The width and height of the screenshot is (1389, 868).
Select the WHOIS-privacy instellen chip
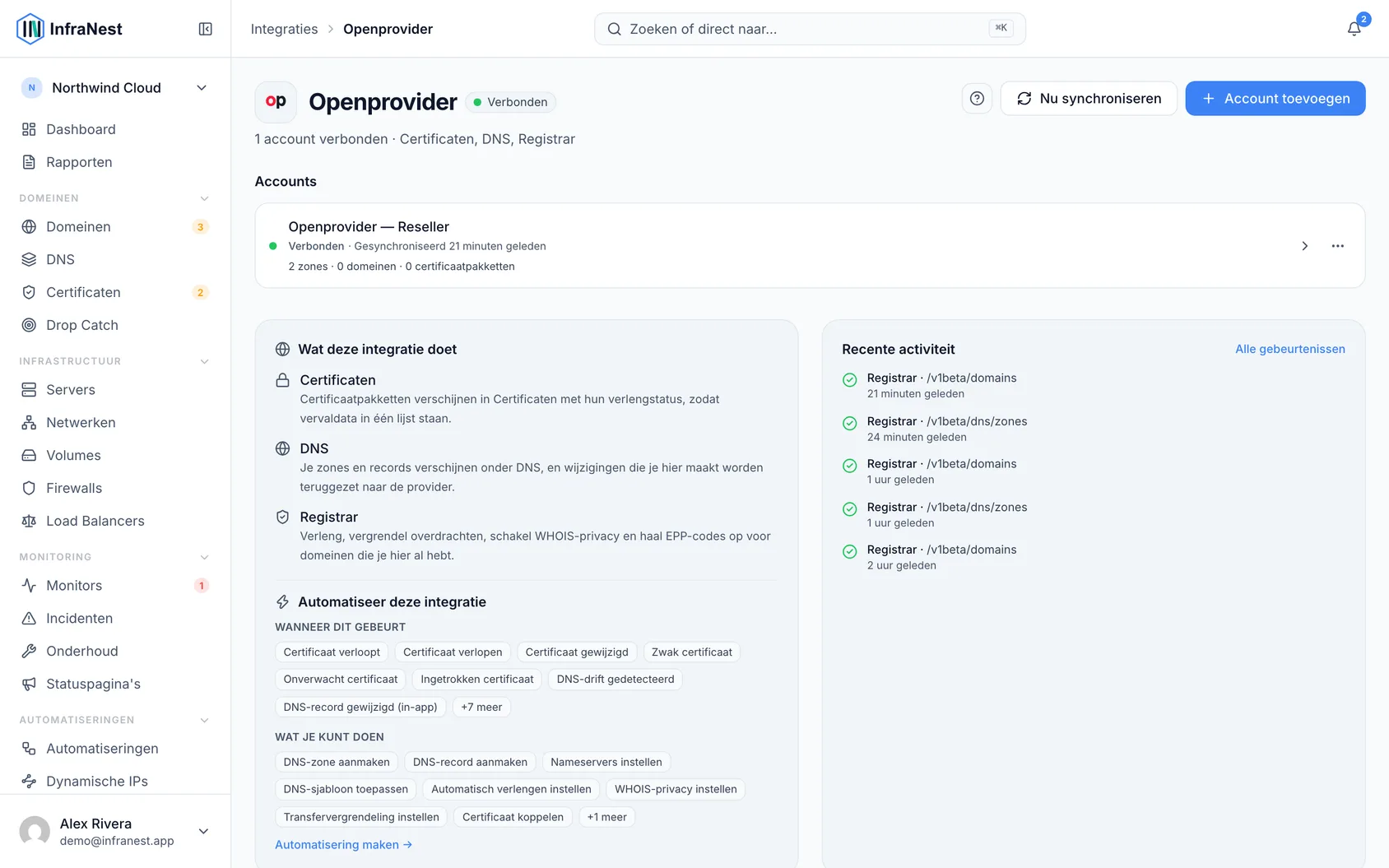[676, 789]
